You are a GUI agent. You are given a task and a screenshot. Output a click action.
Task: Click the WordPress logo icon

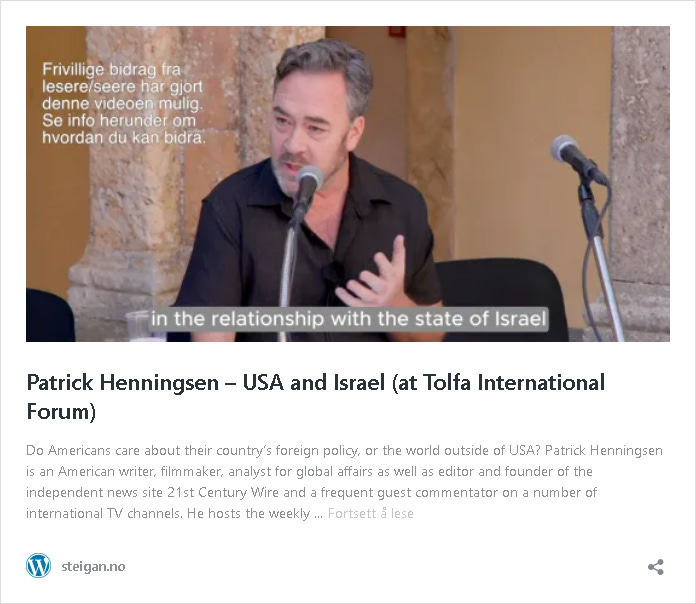point(39,565)
